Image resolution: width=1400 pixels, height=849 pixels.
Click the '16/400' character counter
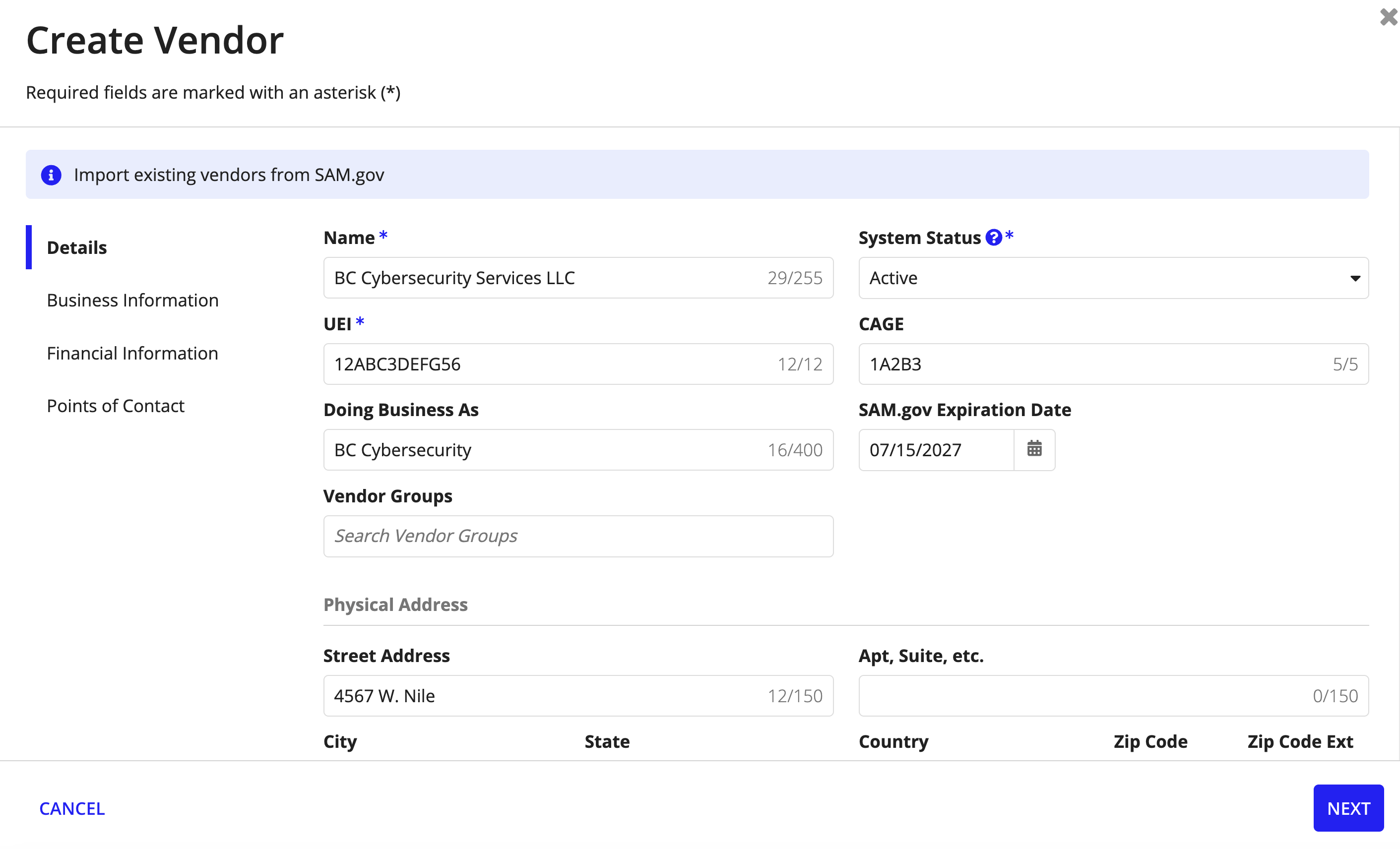point(795,450)
